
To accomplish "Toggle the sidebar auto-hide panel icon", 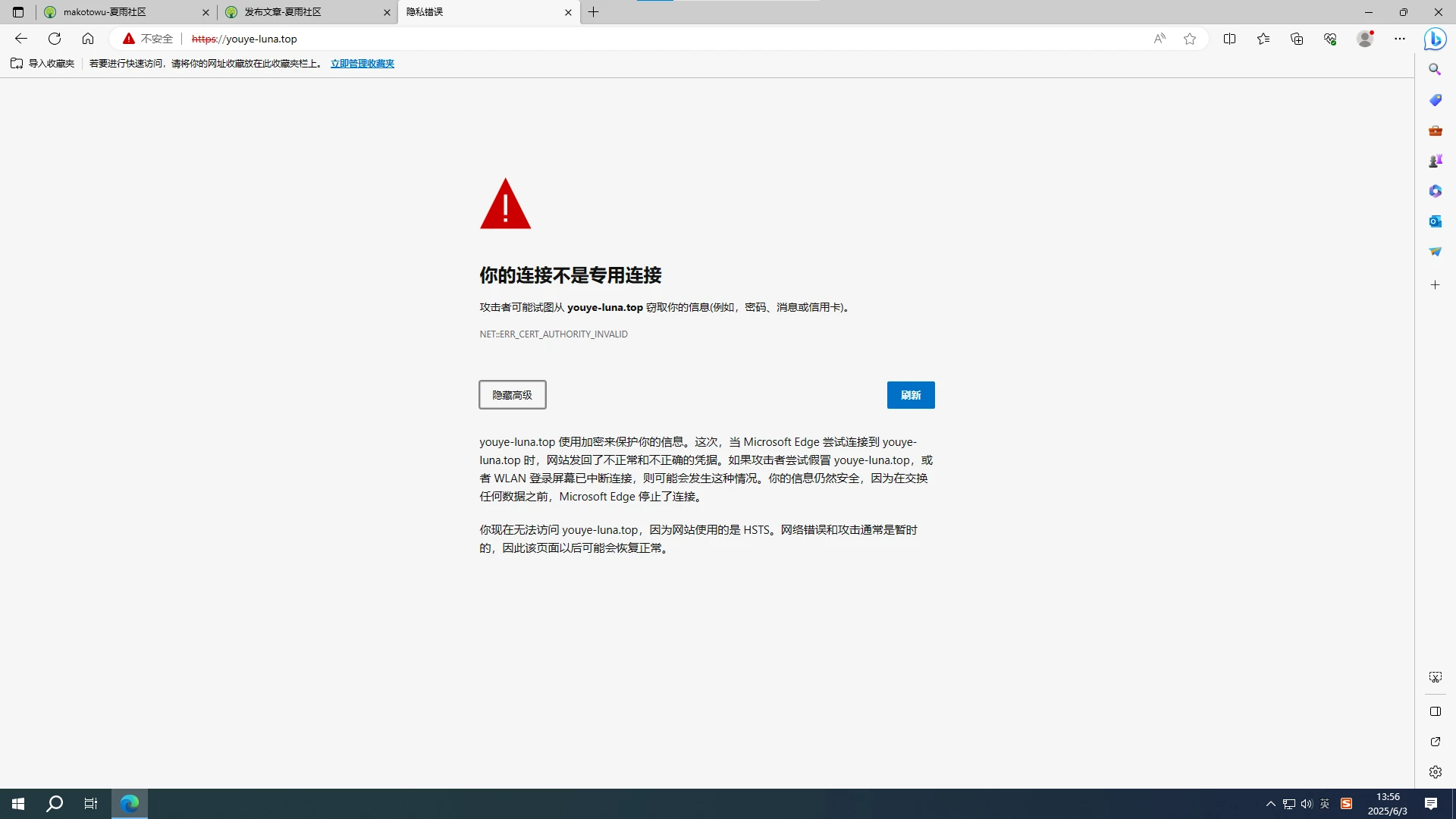I will click(x=1435, y=711).
